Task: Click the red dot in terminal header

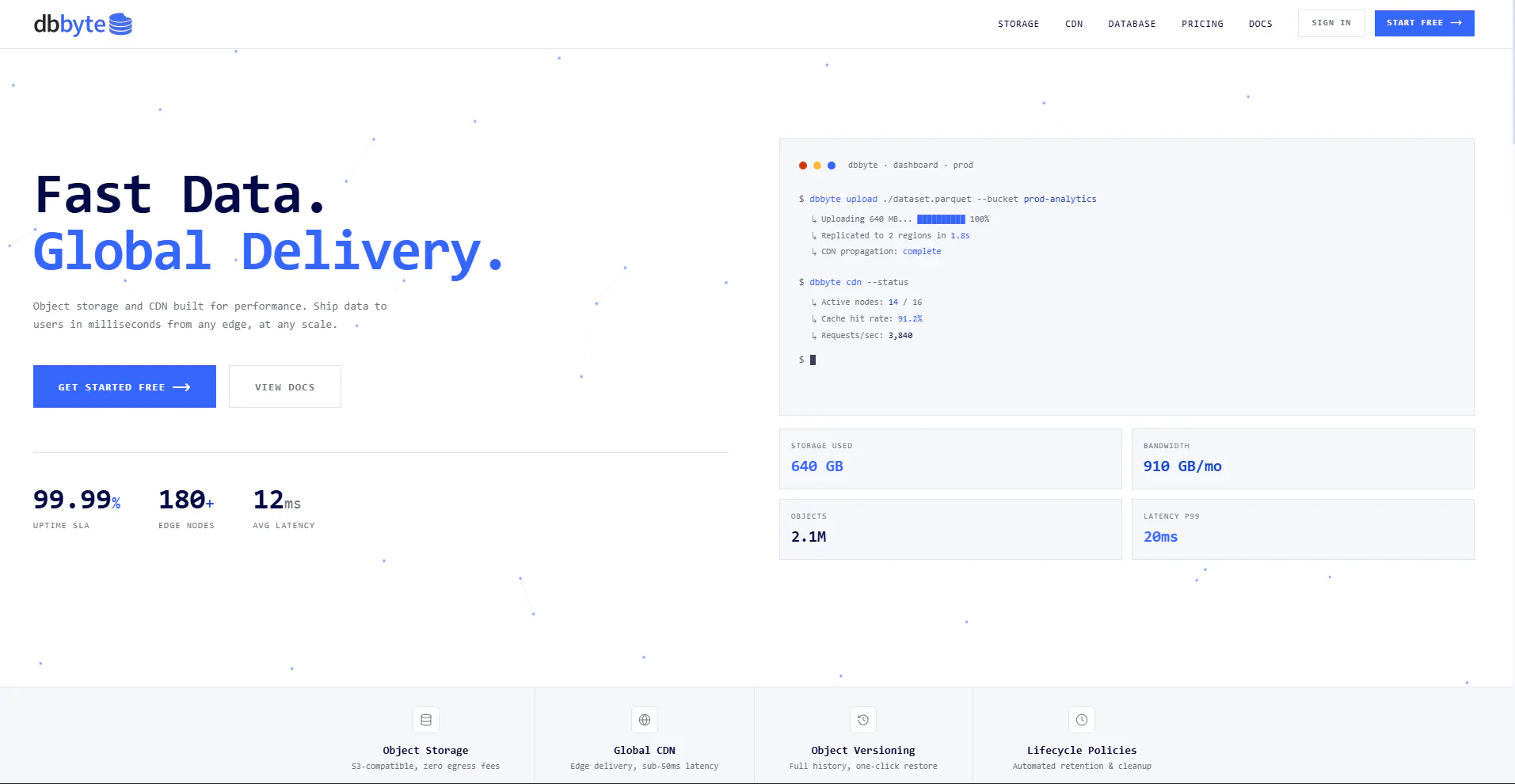Action: pyautogui.click(x=803, y=166)
